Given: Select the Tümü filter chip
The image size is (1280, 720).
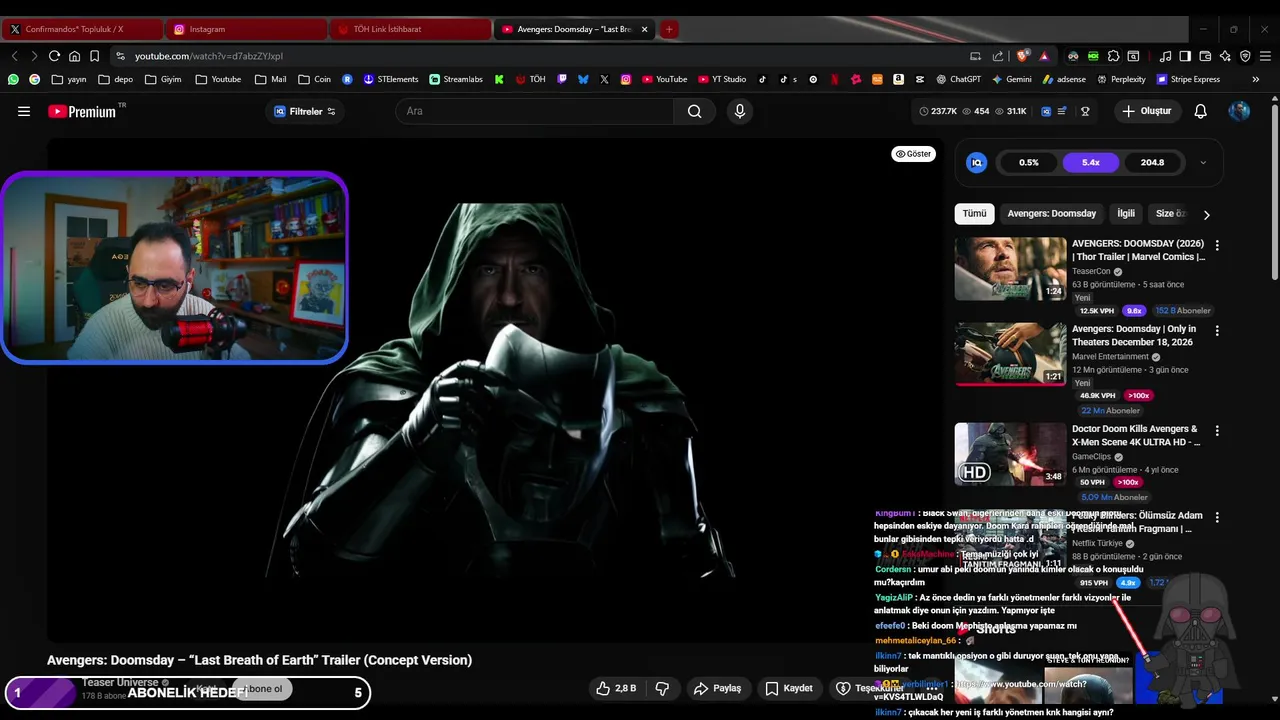Looking at the screenshot, I should point(974,213).
